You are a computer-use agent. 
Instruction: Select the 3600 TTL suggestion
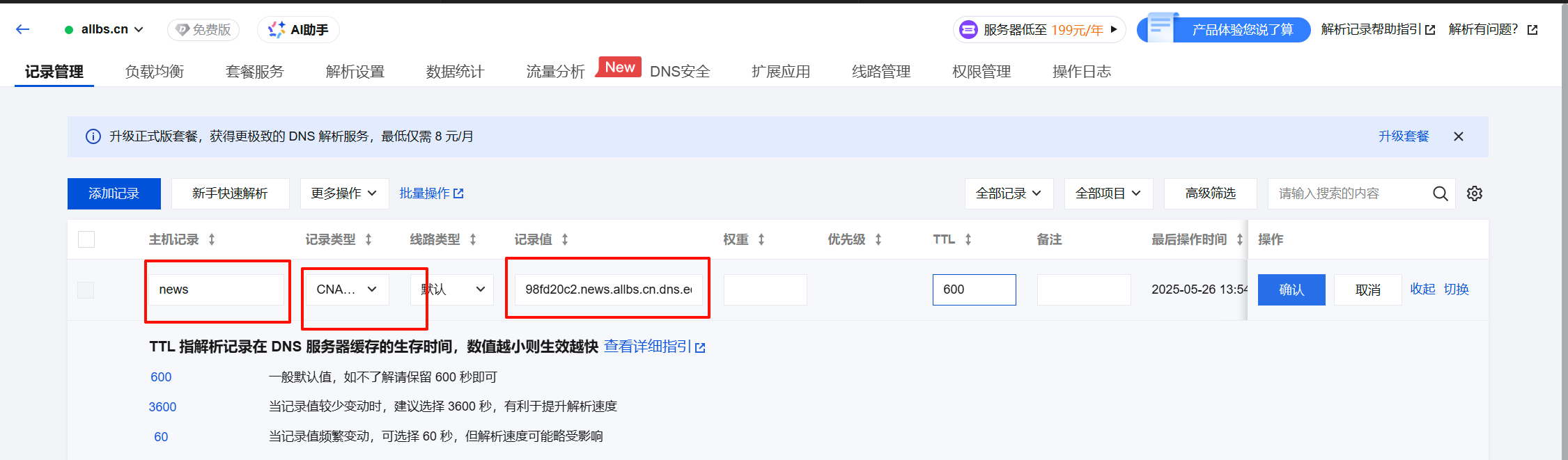[162, 407]
